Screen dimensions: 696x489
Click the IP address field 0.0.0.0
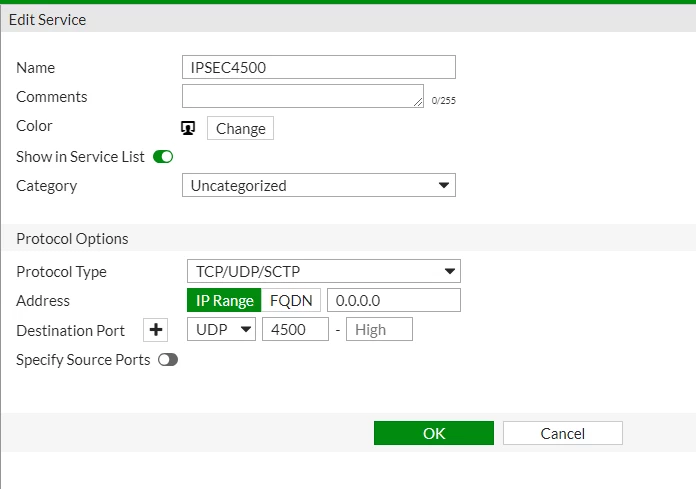(394, 300)
